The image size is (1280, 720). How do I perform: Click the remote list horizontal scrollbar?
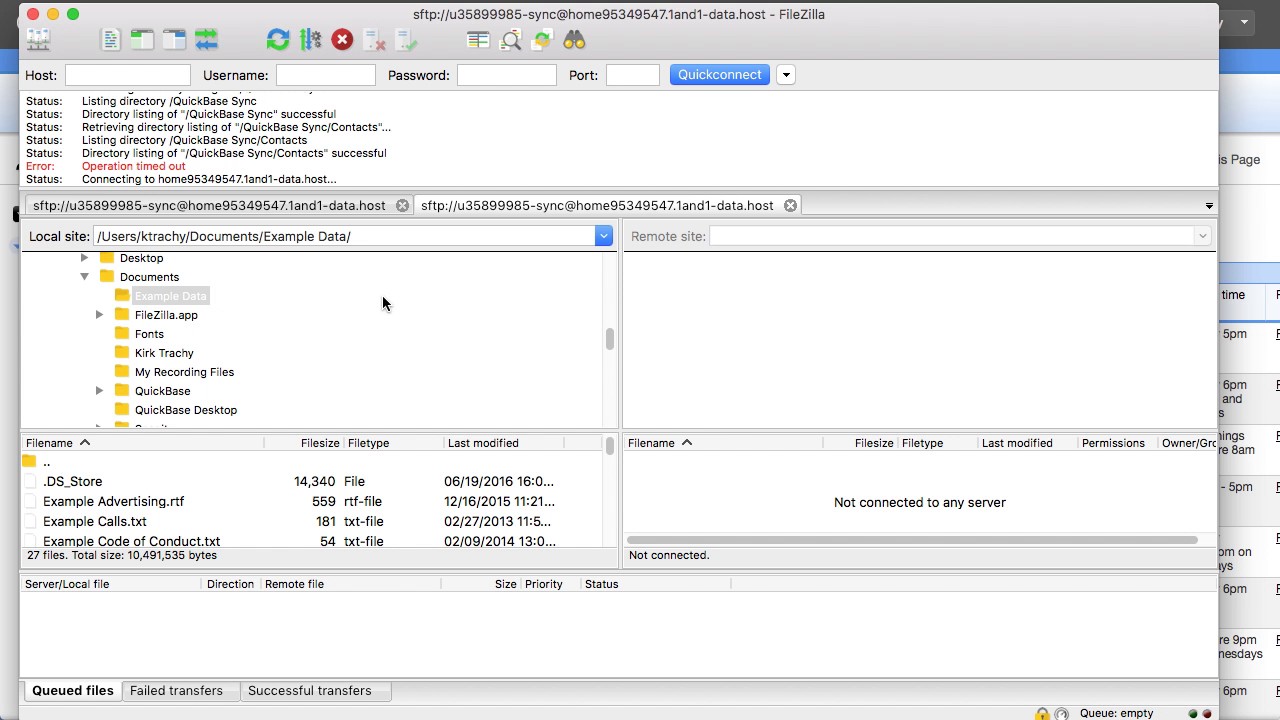[912, 541]
